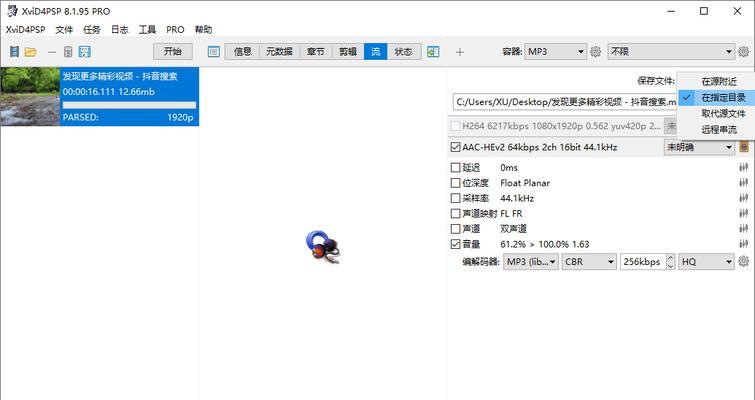Enable the 位深度 bit depth checkbox
Image resolution: width=755 pixels, height=400 pixels.
click(455, 183)
